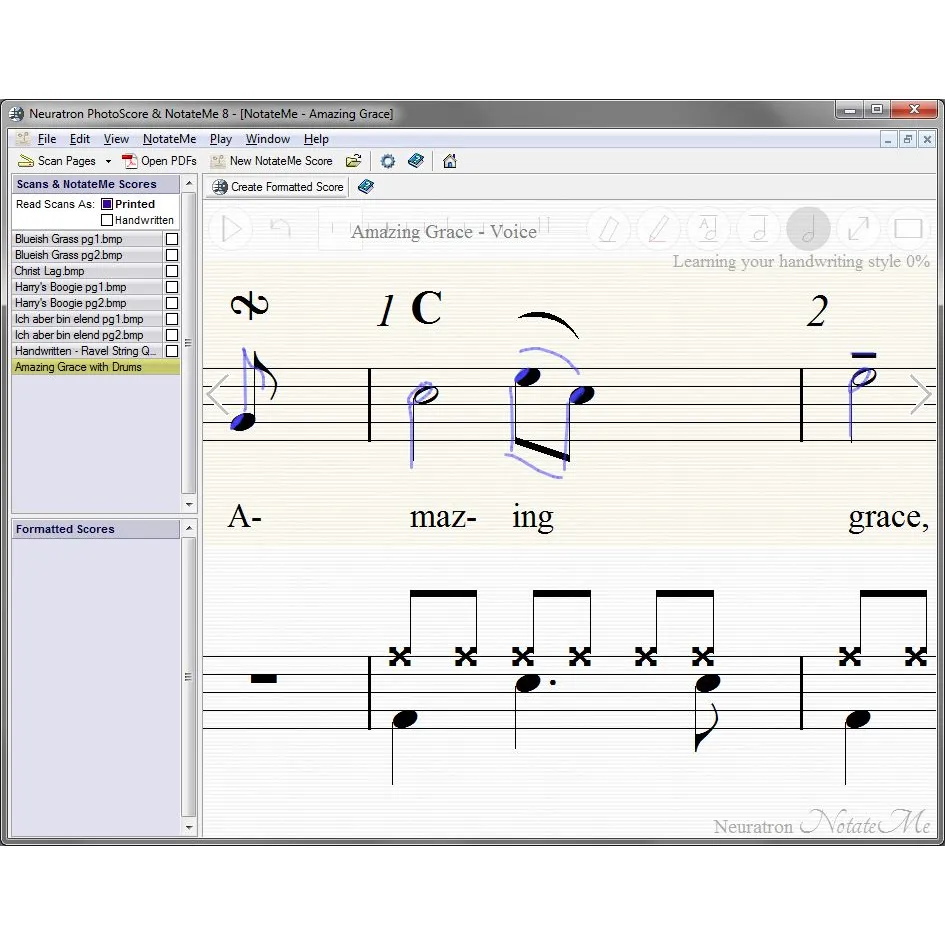Restore the inner document window
The width and height of the screenshot is (945, 945).
(907, 139)
